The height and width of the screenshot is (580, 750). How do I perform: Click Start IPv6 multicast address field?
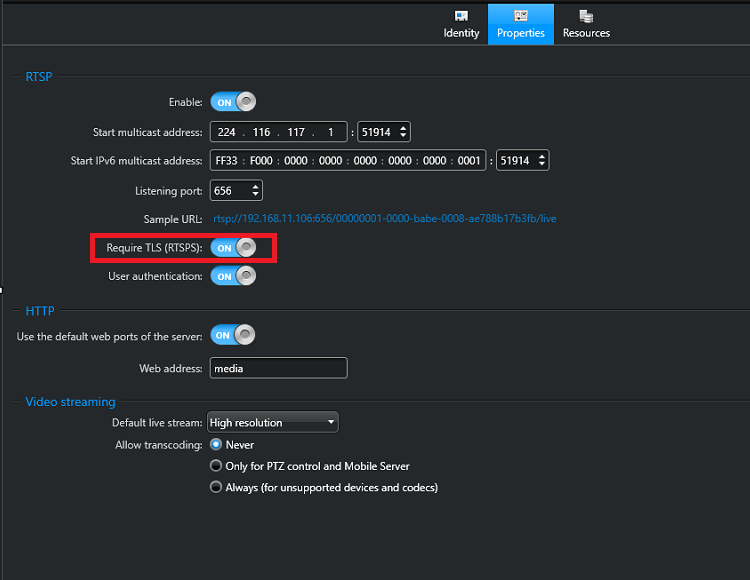[347, 161]
